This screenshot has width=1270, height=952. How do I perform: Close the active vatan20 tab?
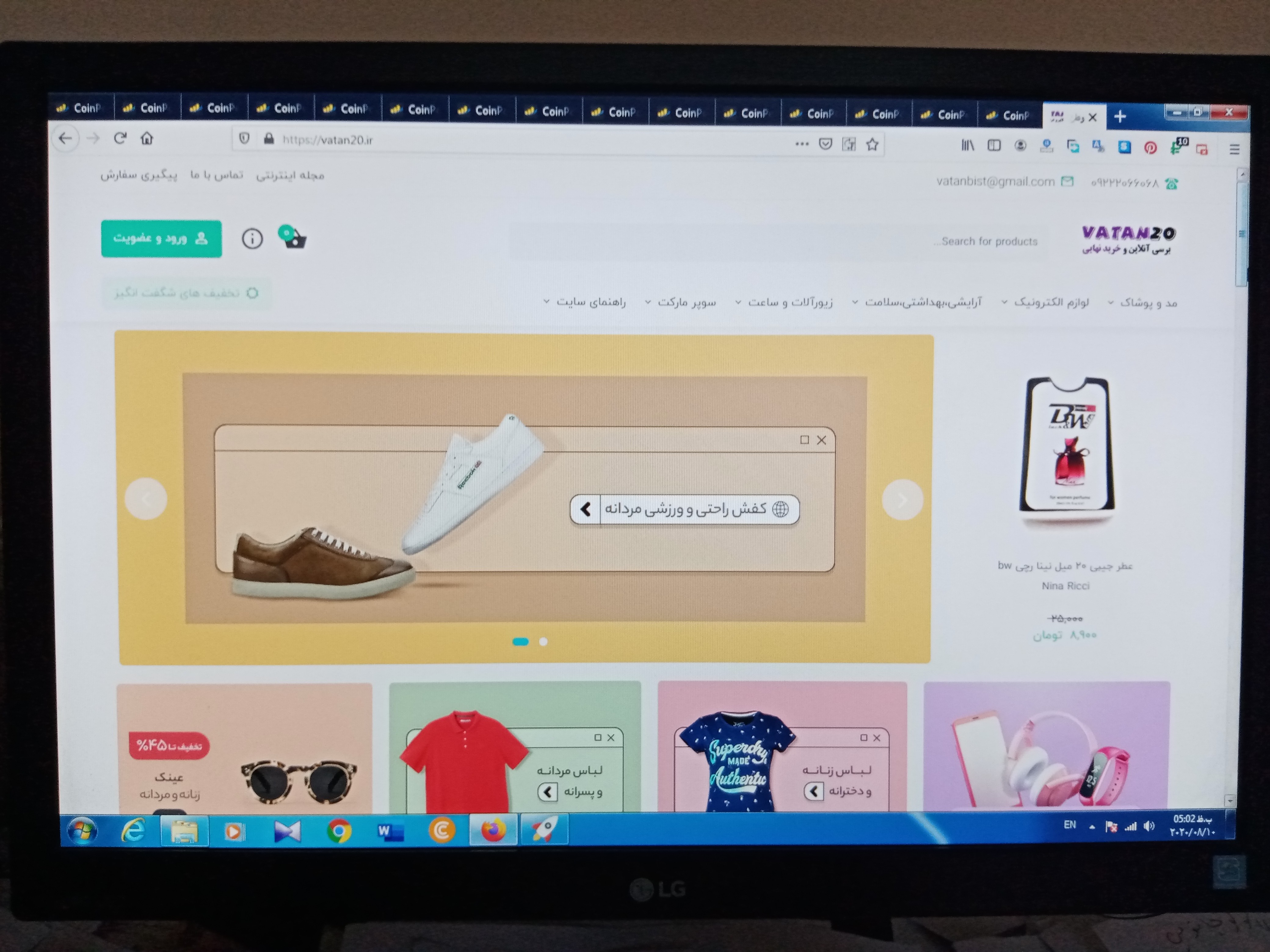[x=1093, y=117]
